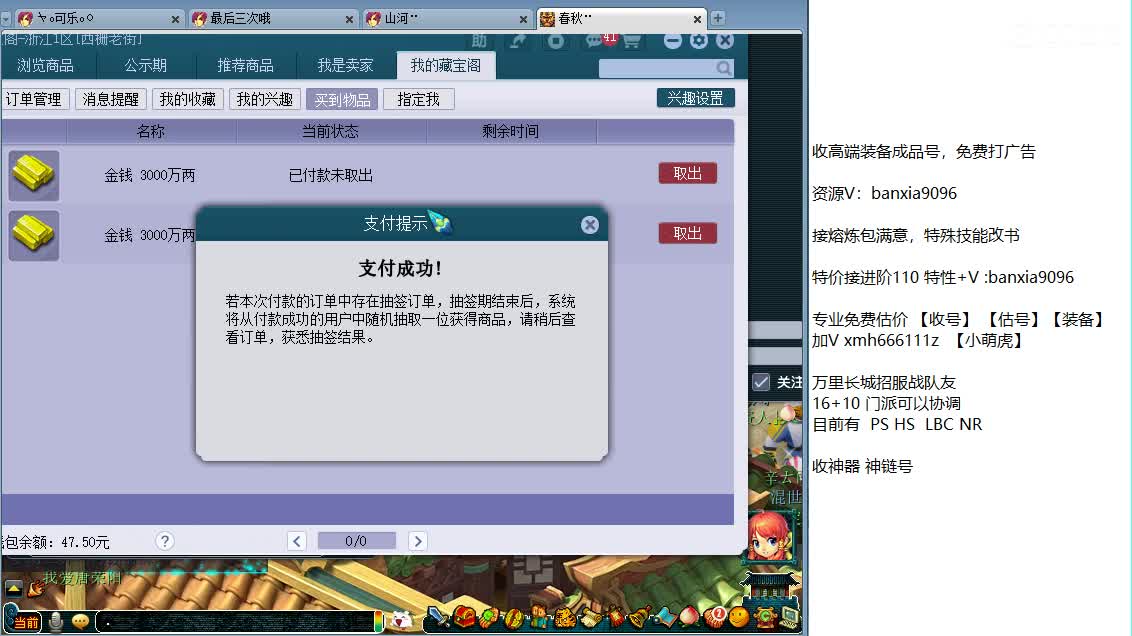Click the question mark help icon near balance

click(x=165, y=541)
